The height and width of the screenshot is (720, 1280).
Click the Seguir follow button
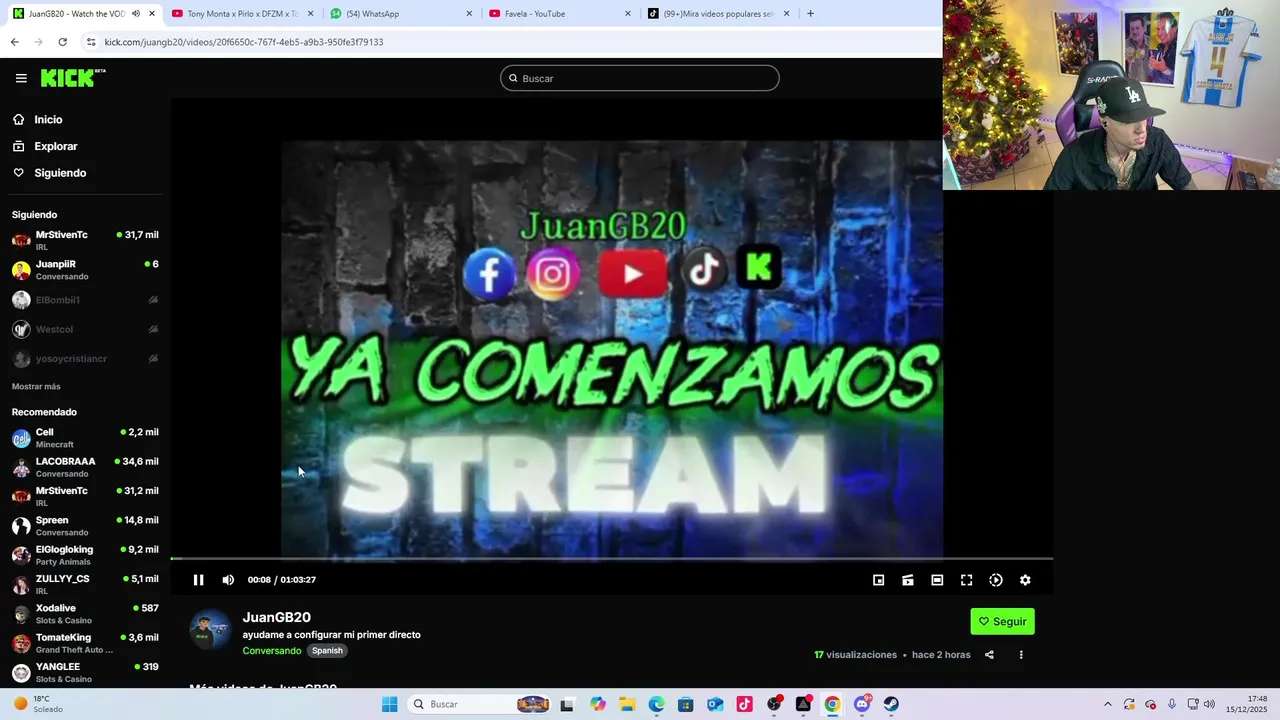(x=1002, y=621)
